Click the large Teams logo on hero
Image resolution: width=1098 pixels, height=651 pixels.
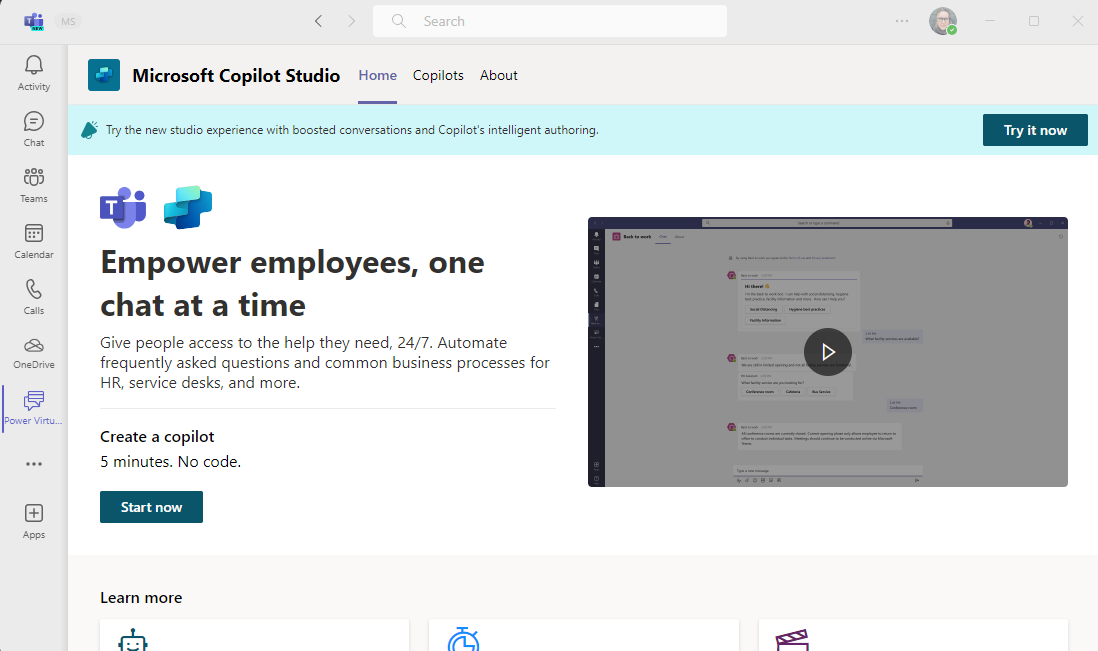click(x=123, y=207)
